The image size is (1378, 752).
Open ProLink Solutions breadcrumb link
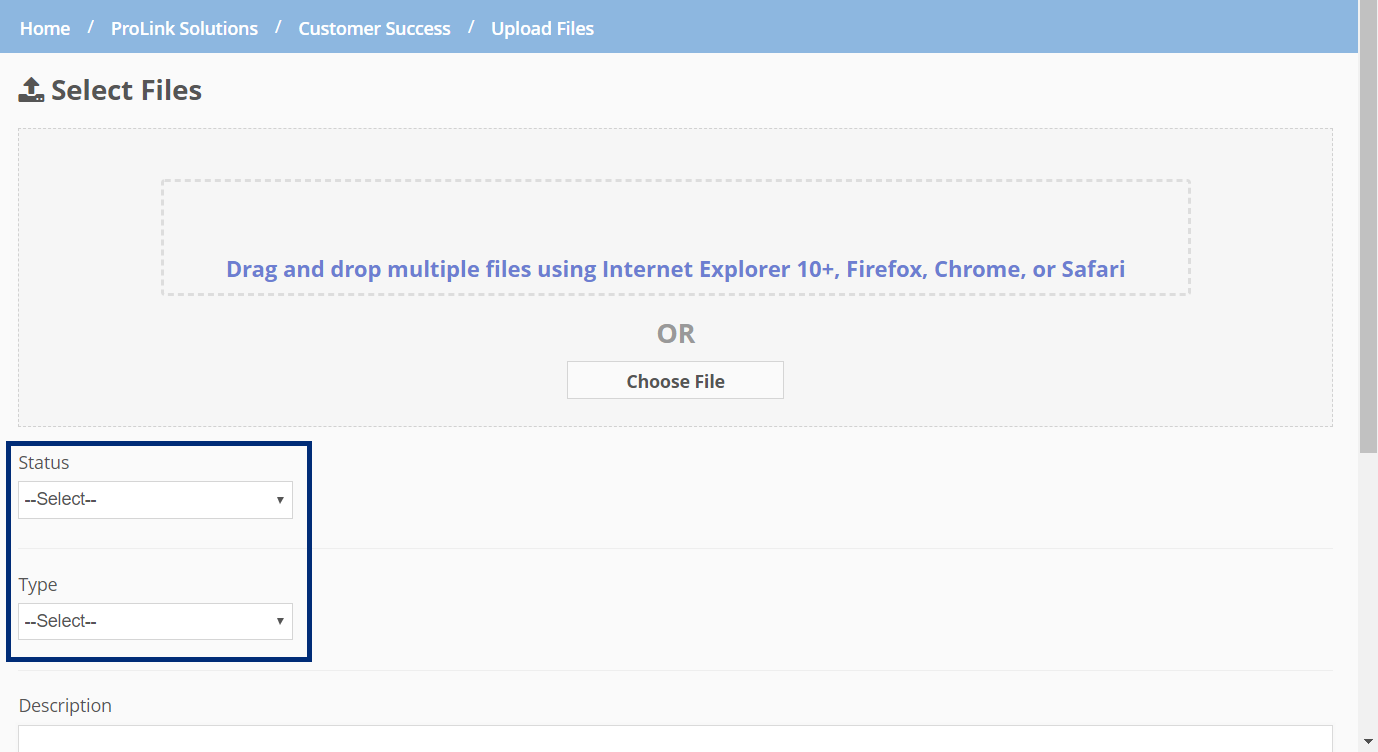(x=184, y=29)
